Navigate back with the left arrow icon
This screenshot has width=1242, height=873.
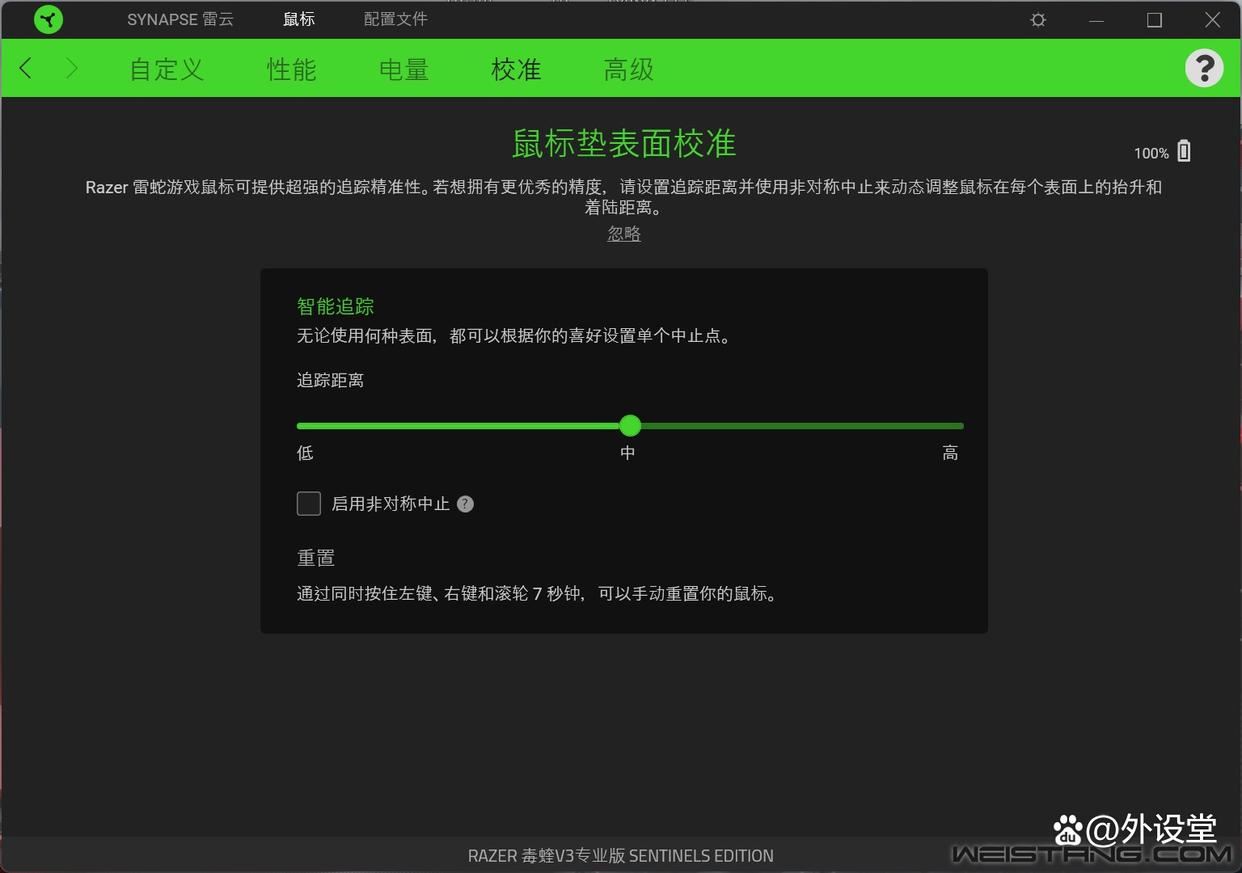[x=25, y=68]
